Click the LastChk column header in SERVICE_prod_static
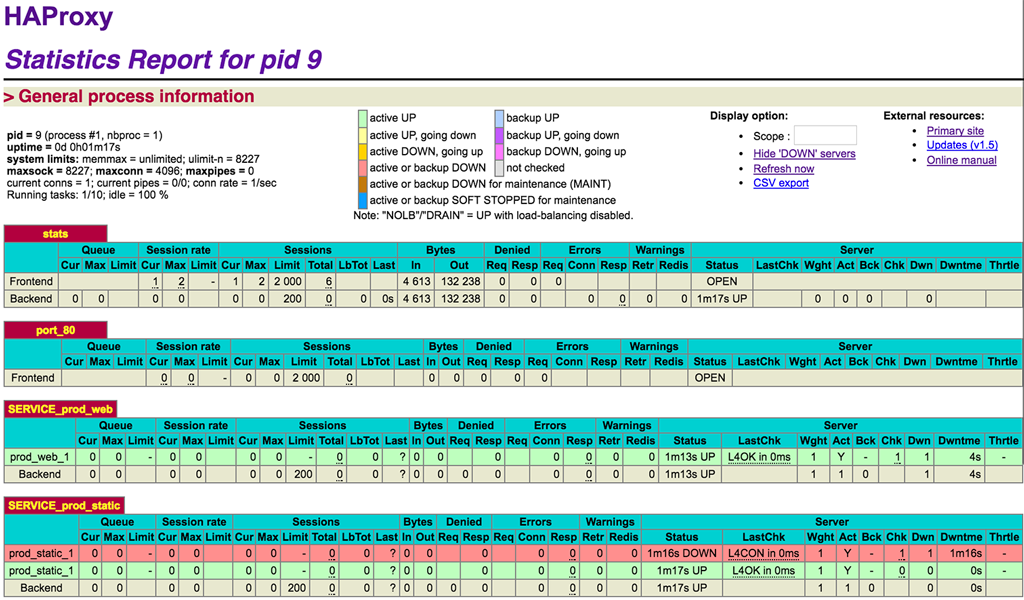The image size is (1024, 600). point(763,537)
